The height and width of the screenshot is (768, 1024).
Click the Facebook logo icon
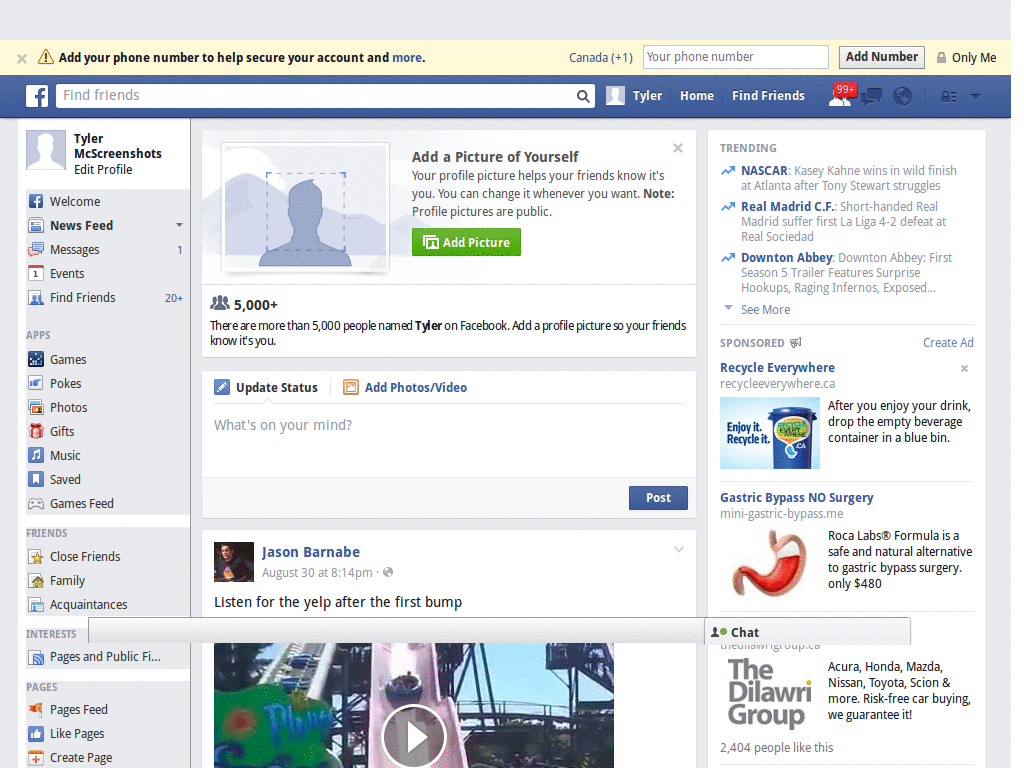pyautogui.click(x=37, y=96)
